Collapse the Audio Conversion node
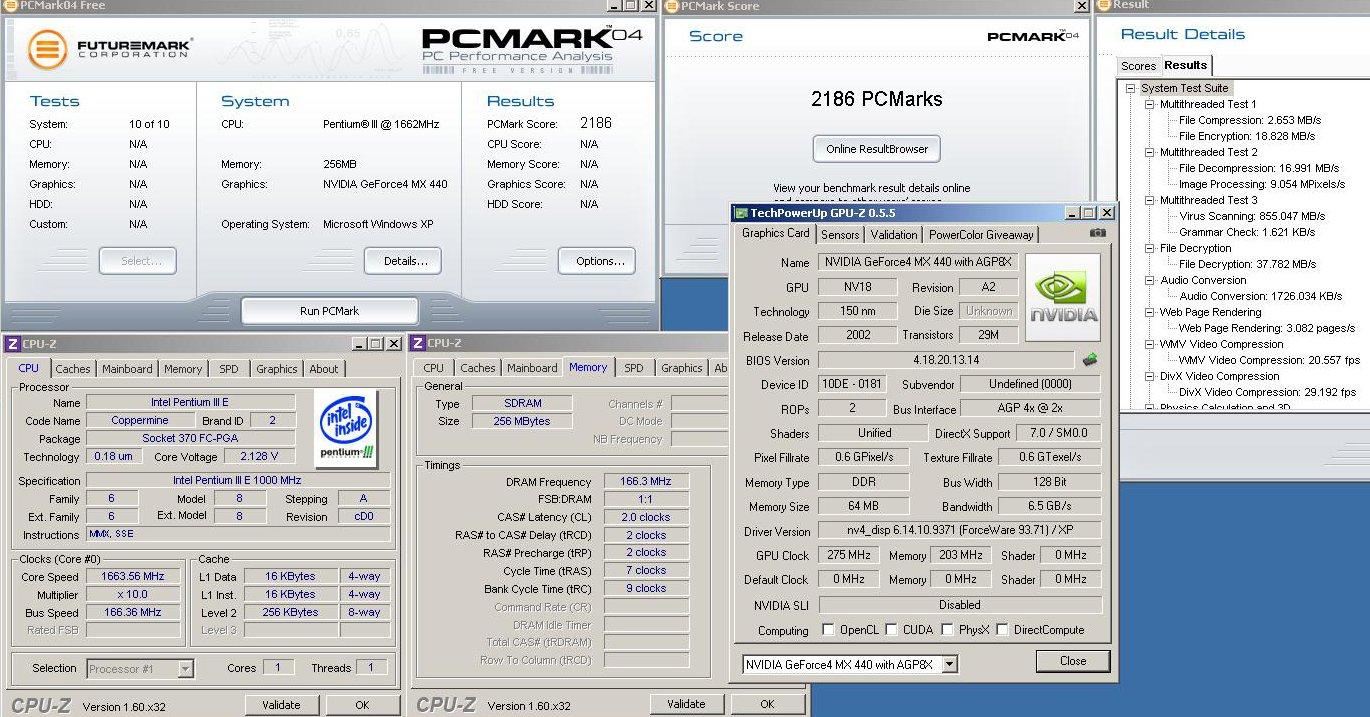Screen dimensions: 1370x717 pyautogui.click(x=1150, y=280)
